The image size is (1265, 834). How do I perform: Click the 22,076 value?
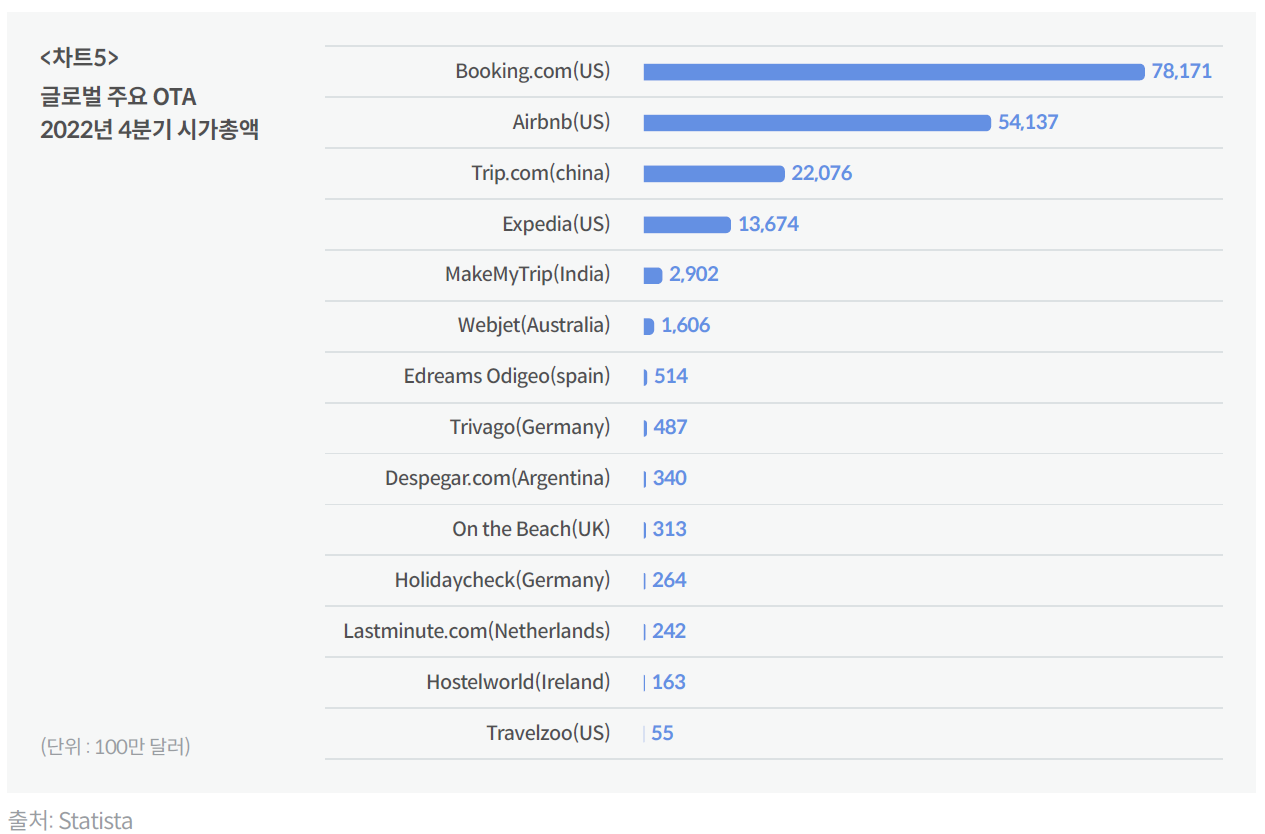[x=822, y=173]
